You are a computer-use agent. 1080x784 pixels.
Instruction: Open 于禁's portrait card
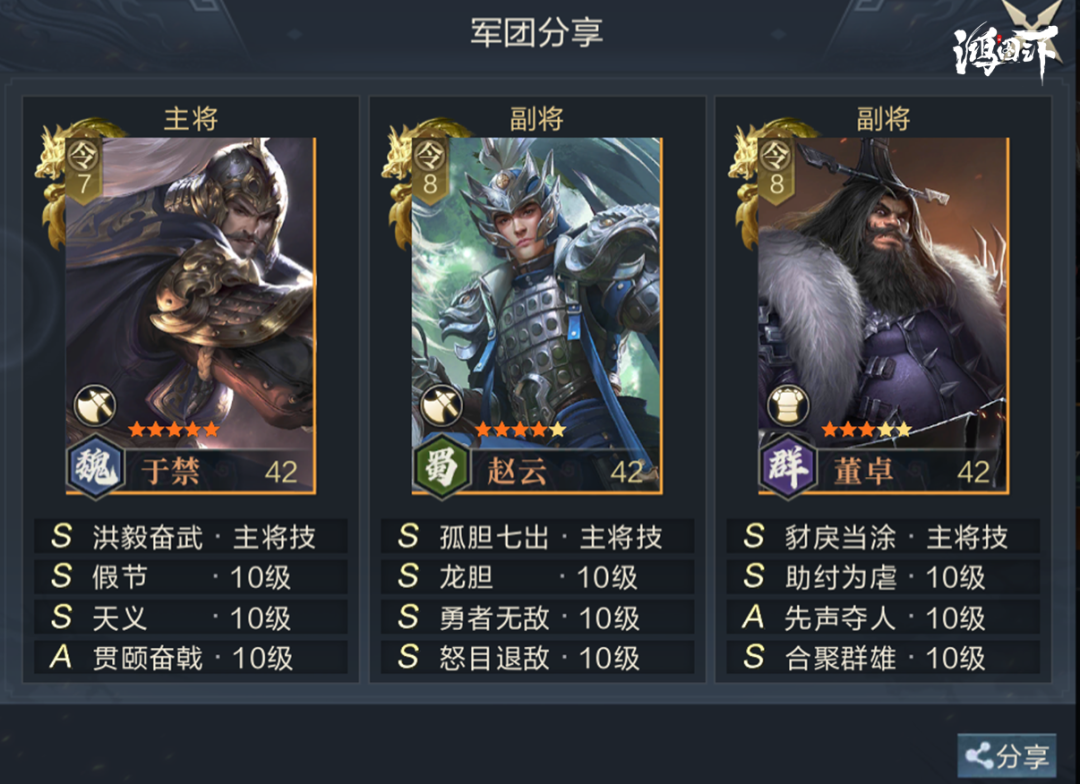pyautogui.click(x=191, y=316)
